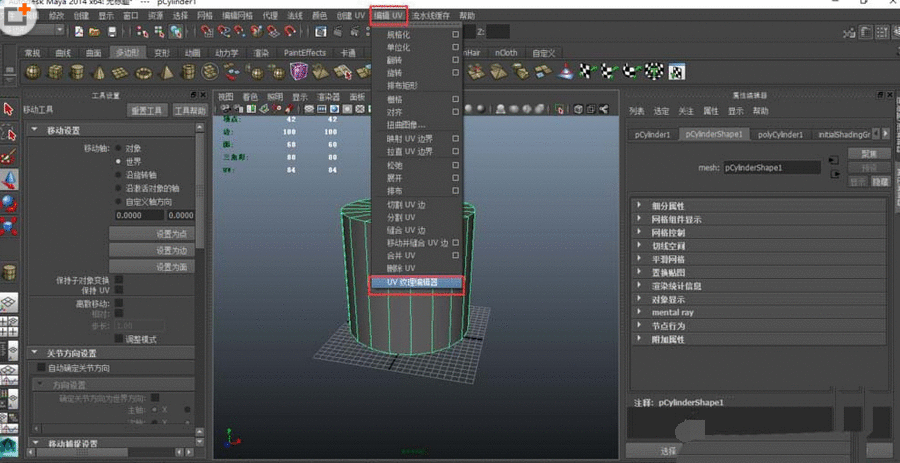Viewport: 900px width, 463px height.
Task: Click the polygon cone shelf icon
Action: coord(101,71)
